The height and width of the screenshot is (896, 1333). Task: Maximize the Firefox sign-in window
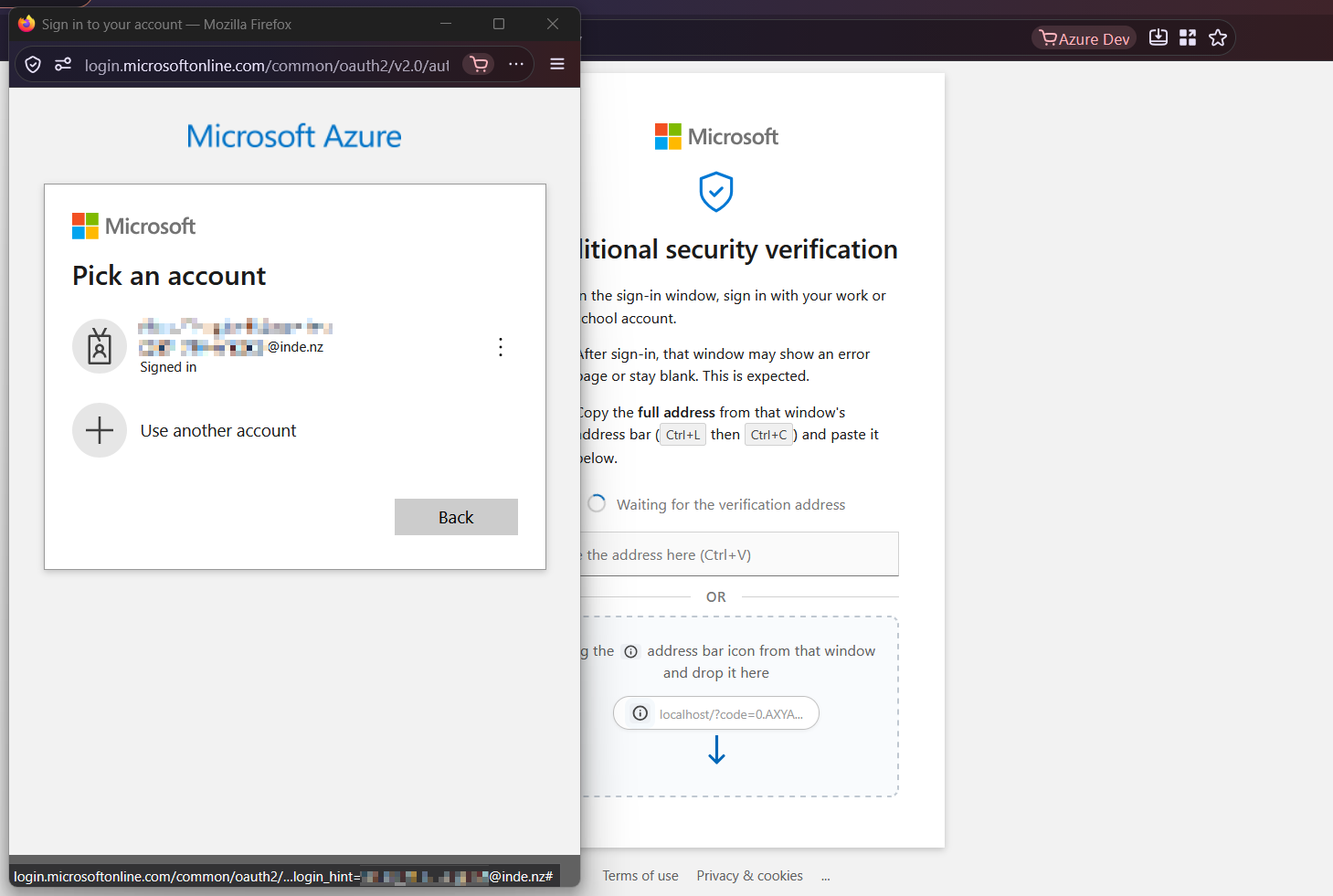[499, 24]
